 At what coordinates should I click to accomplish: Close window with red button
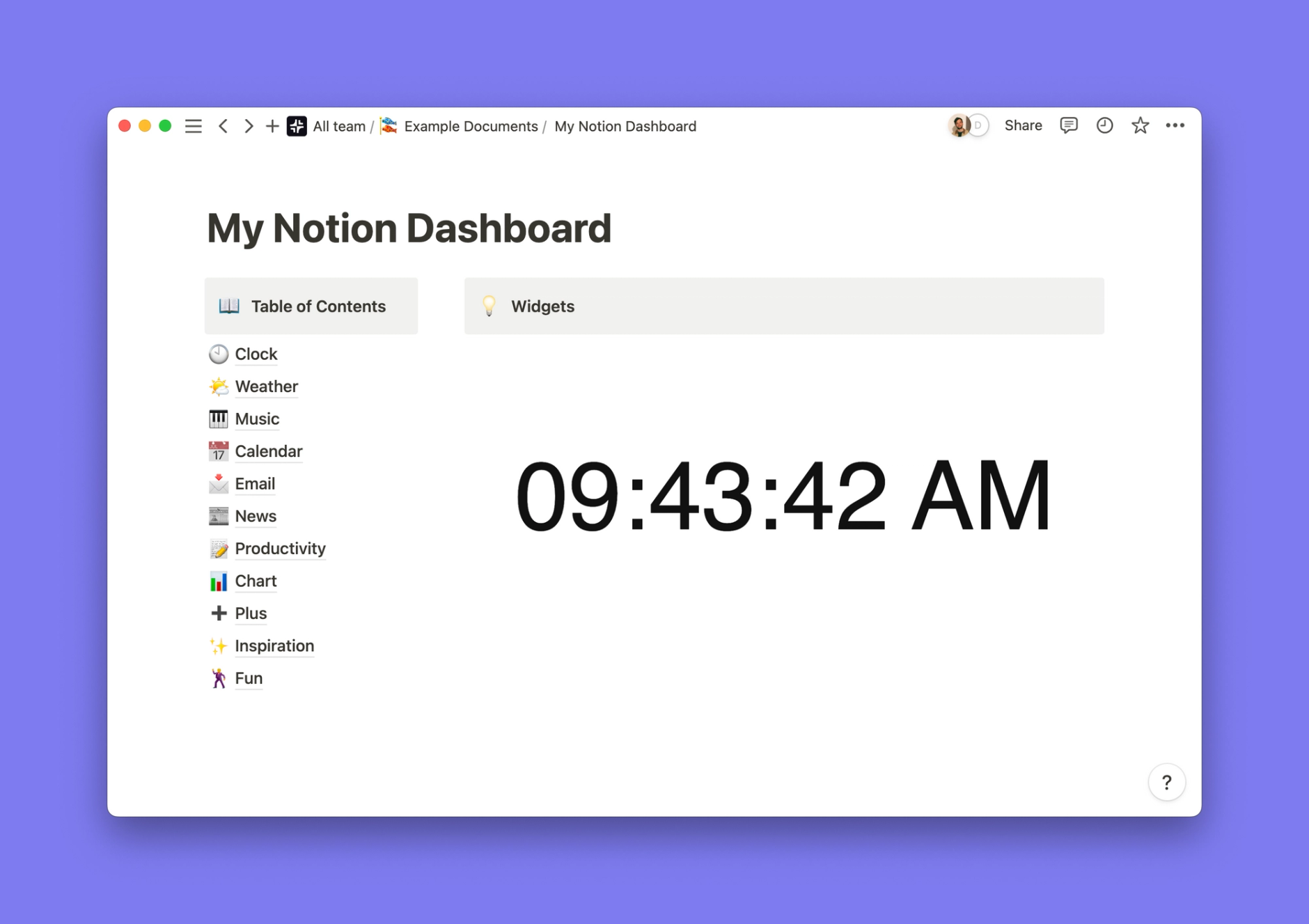(x=125, y=125)
